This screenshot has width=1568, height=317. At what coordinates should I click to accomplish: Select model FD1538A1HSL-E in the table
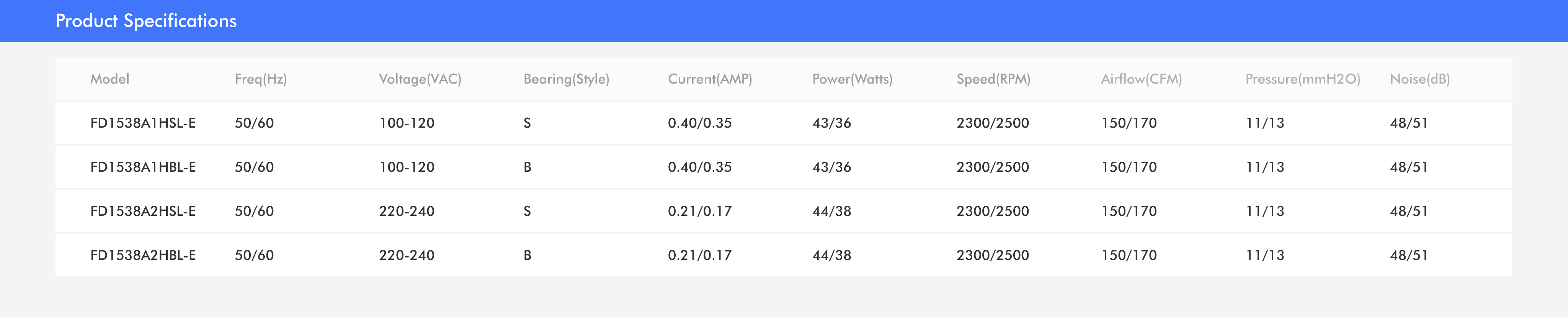pos(143,123)
